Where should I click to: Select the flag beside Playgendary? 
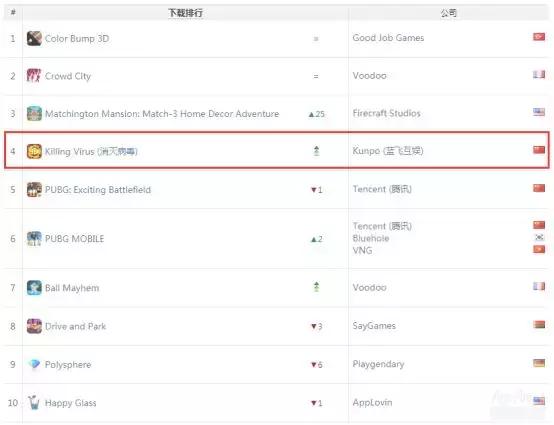tap(539, 363)
